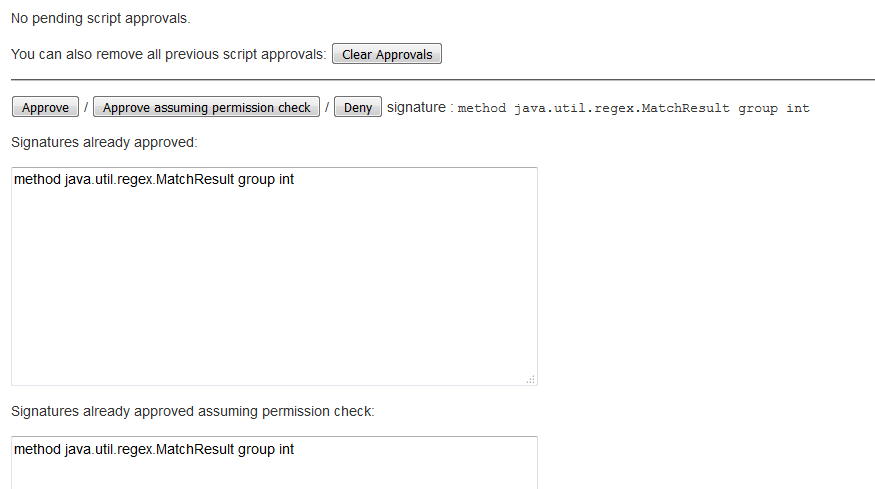Click the "signature" label next to Deny
The height and width of the screenshot is (489, 875).
coord(416,107)
